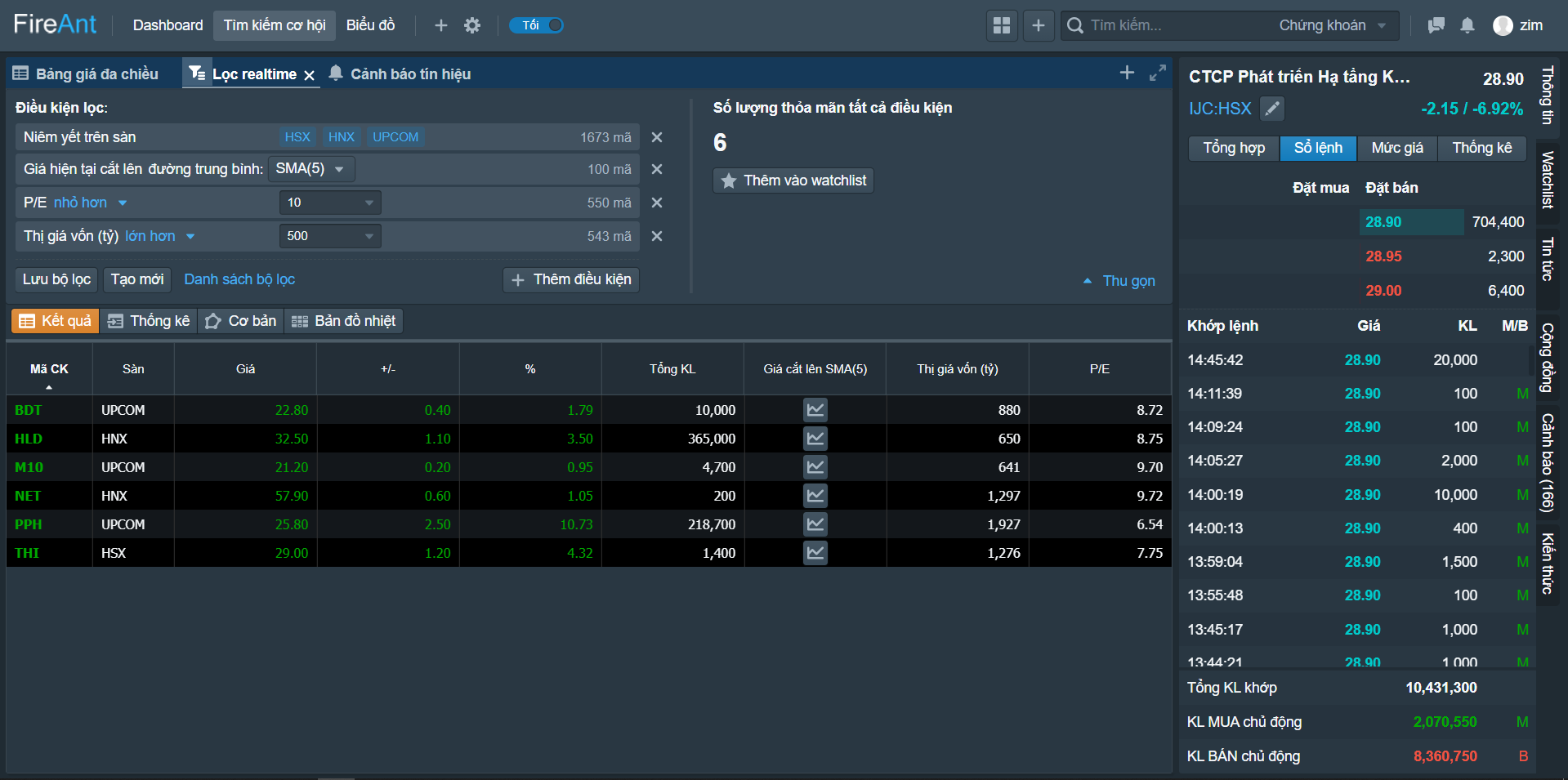
Task: Click Thêm vào watchlist button
Action: tap(793, 181)
